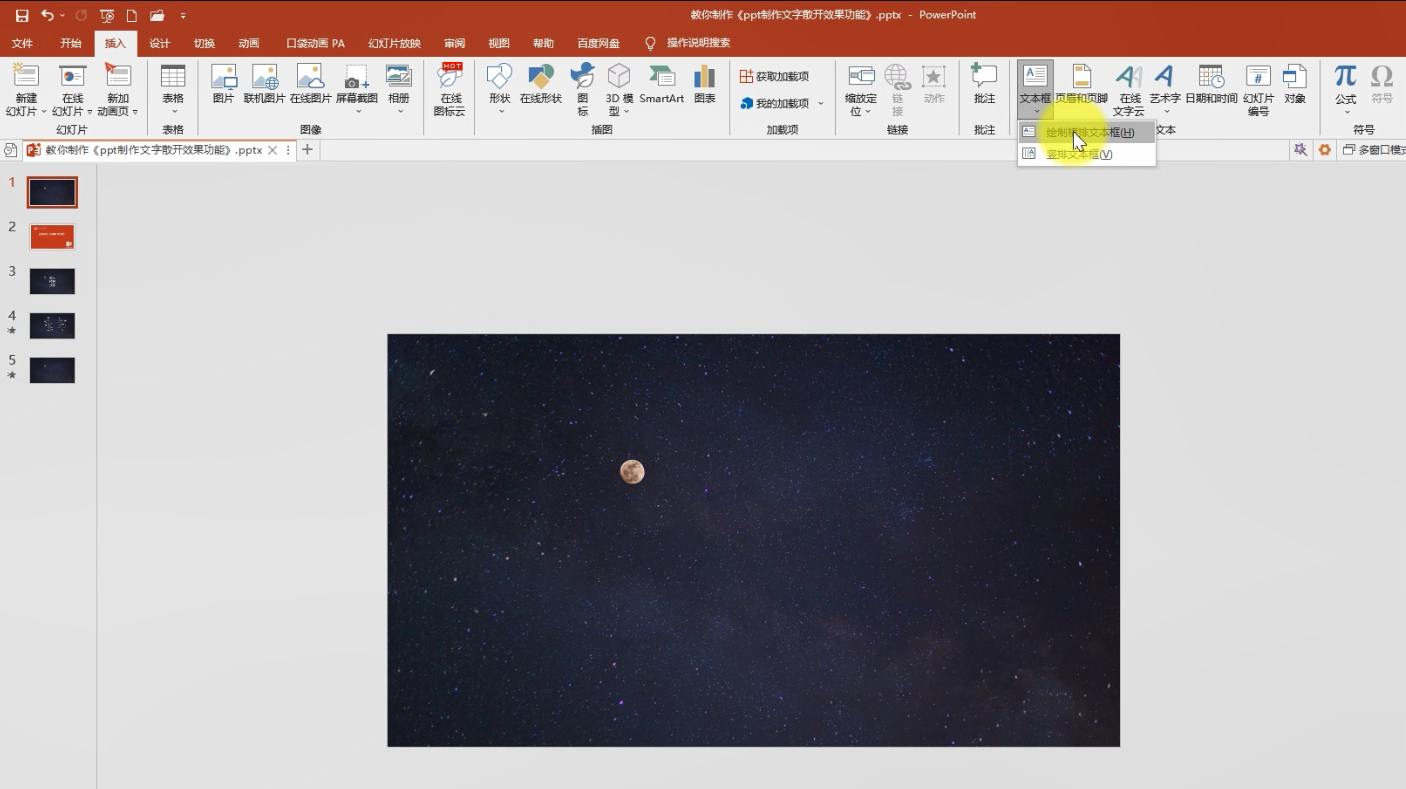Select slide 2 red thumbnail
Image resolution: width=1406 pixels, height=789 pixels.
coord(53,237)
